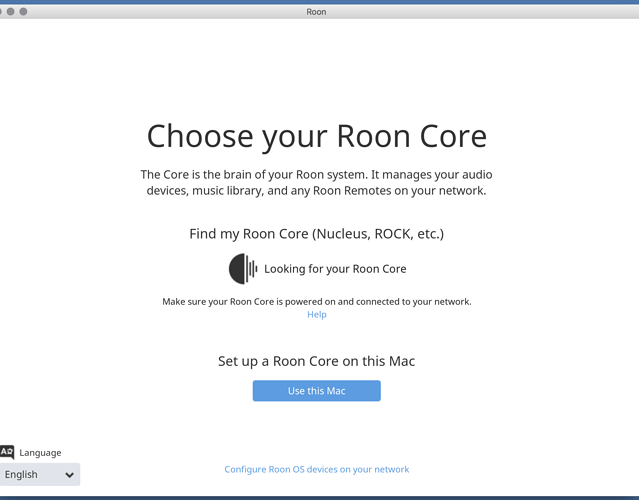Viewport: 639px width, 500px height.
Task: Expand the English language dropdown
Action: [40, 474]
